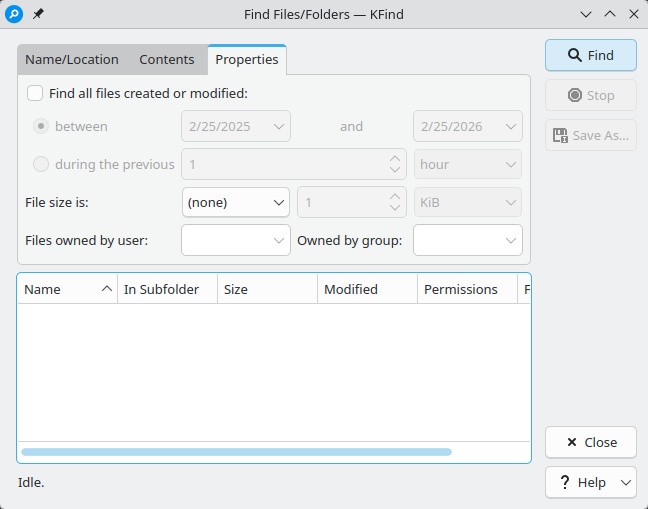This screenshot has width=648, height=509.
Task: Click the 'Files owned by user:' label
Action: (x=87, y=240)
